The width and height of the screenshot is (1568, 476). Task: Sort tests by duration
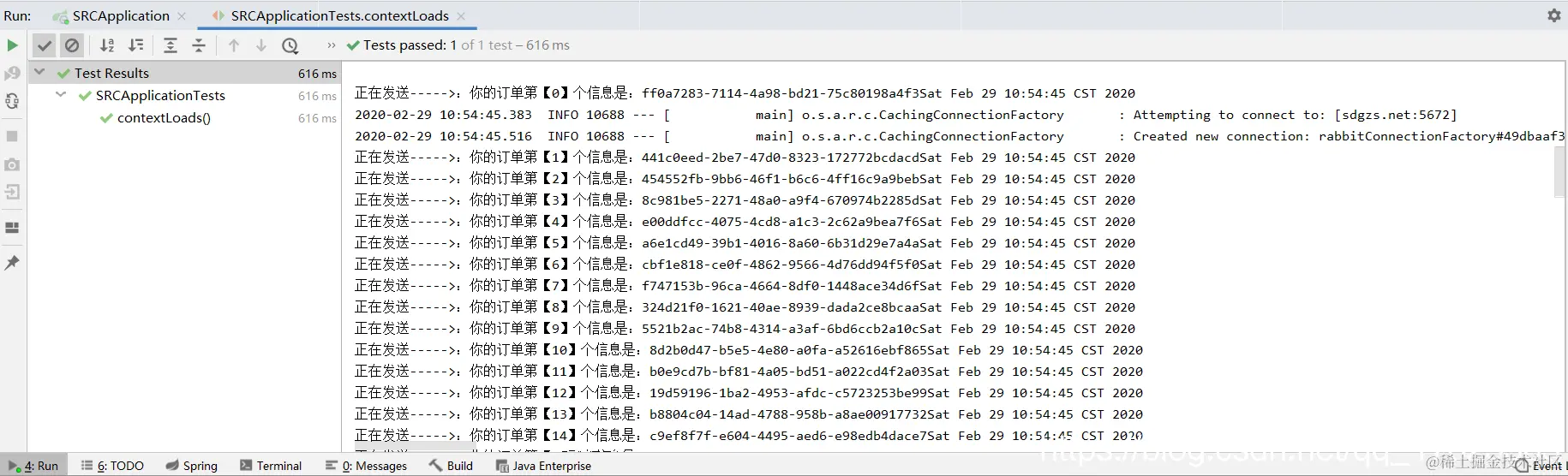point(136,45)
